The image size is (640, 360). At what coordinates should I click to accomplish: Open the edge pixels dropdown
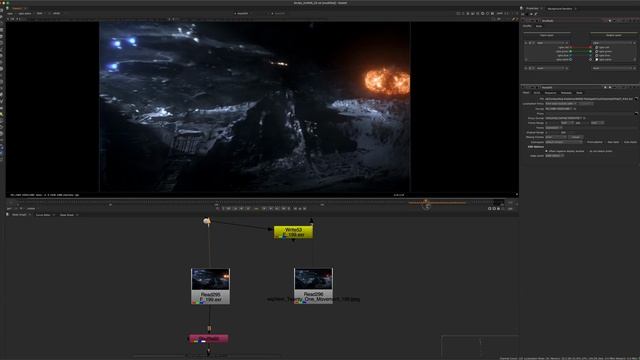(554, 156)
